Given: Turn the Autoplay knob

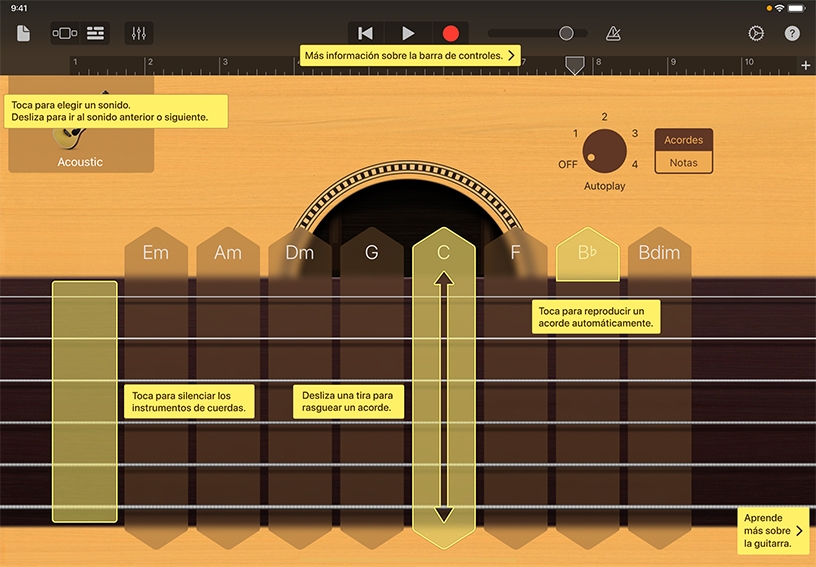Looking at the screenshot, I should (604, 151).
